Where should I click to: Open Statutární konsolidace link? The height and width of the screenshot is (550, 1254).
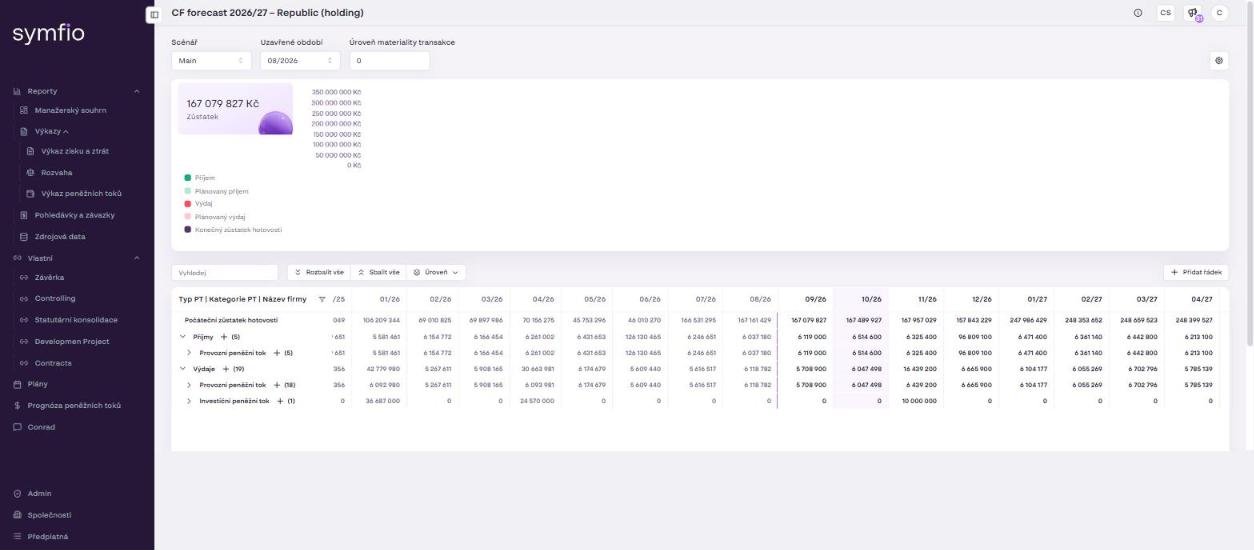coord(76,320)
